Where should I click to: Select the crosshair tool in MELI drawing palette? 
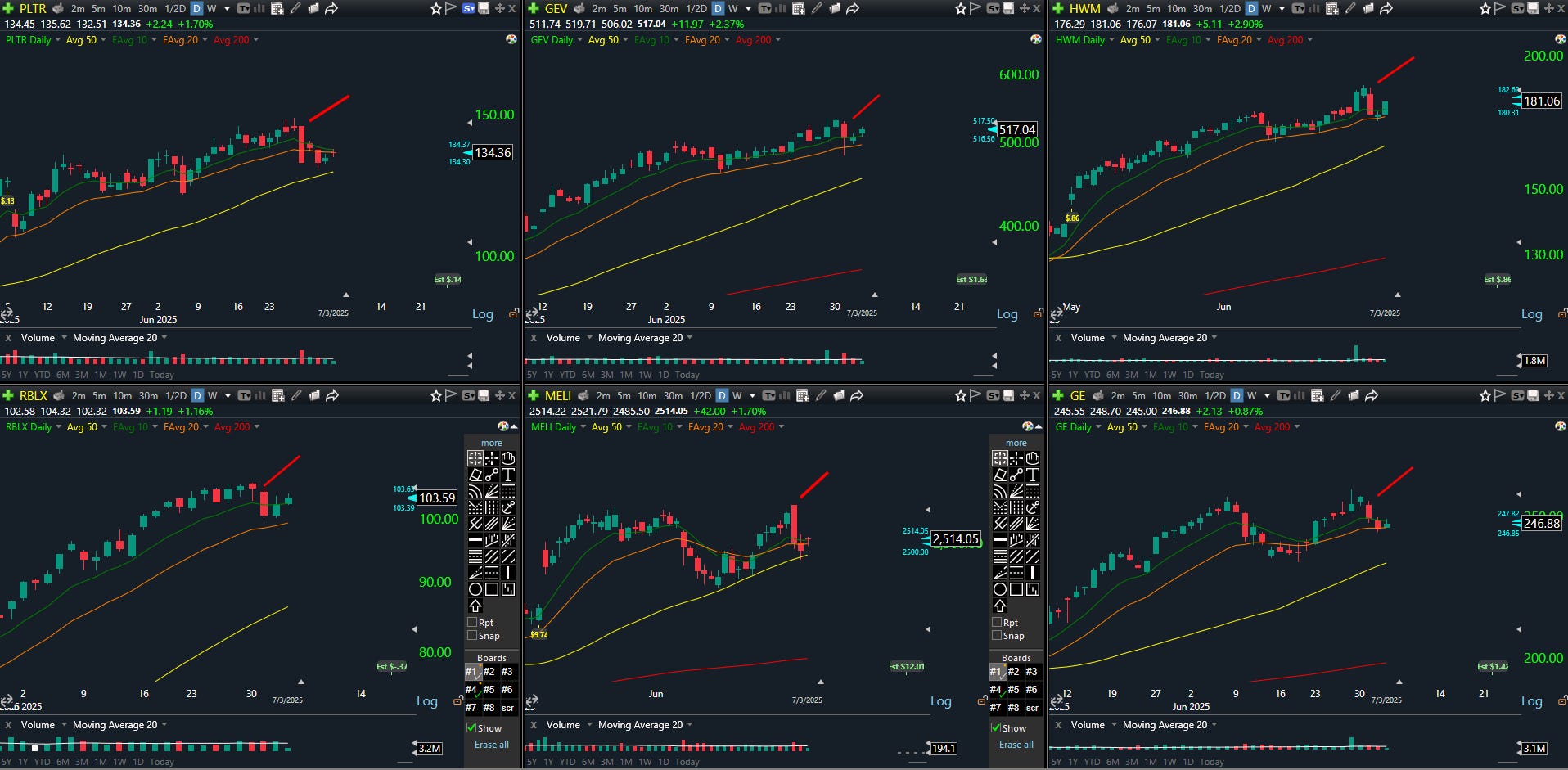tap(1016, 458)
